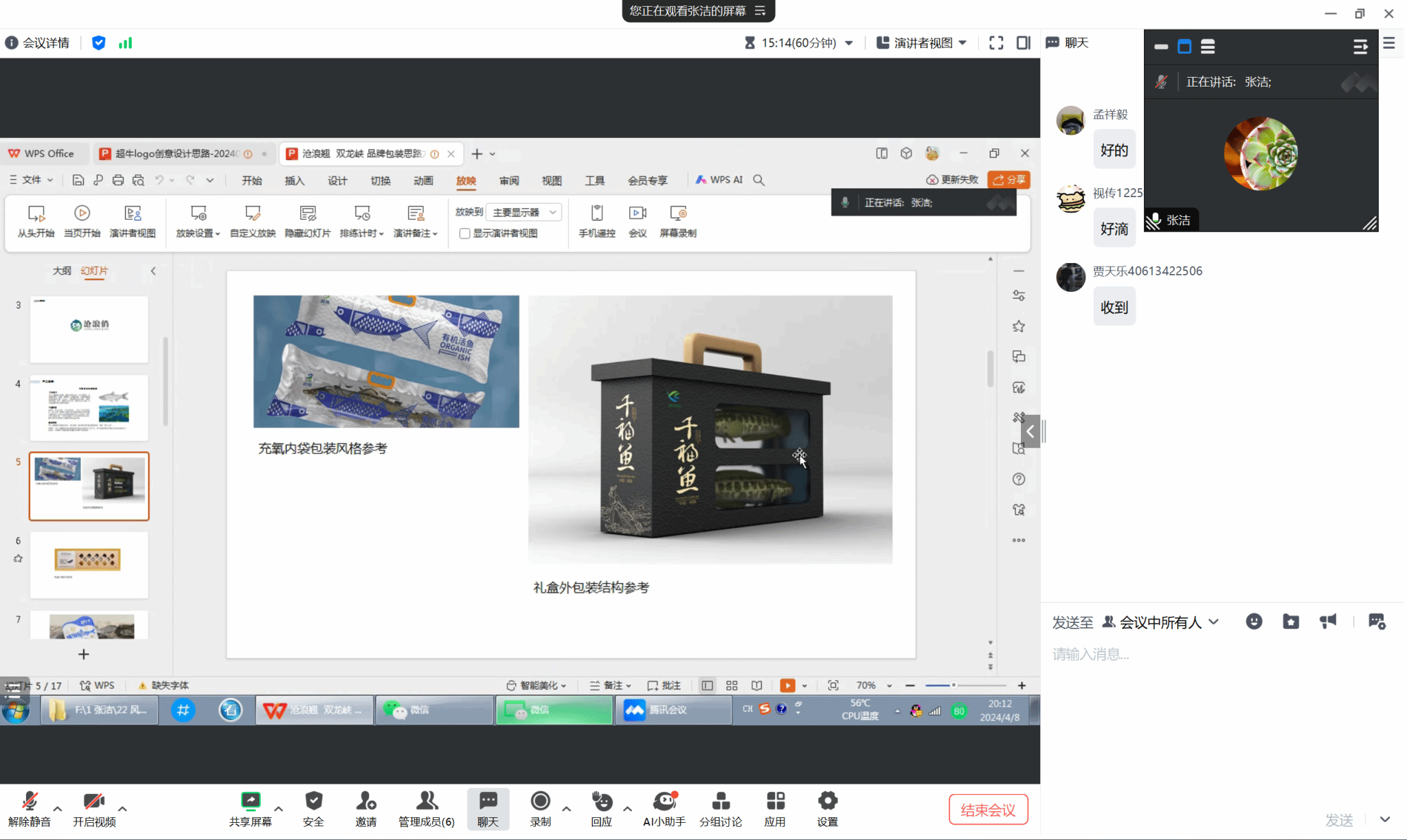Open Apps in meeting toolbar
Image resolution: width=1407 pixels, height=840 pixels.
775,808
